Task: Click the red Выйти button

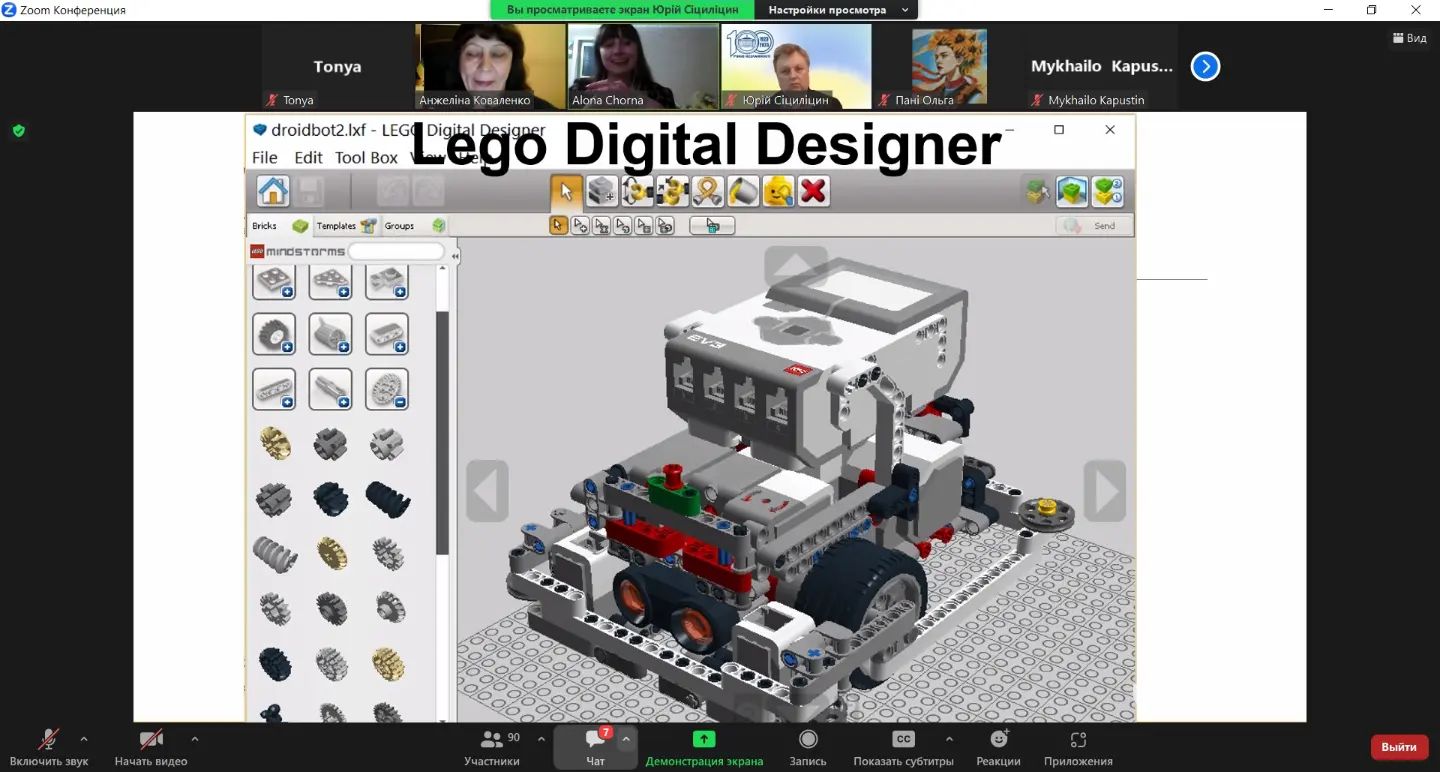Action: (x=1398, y=747)
